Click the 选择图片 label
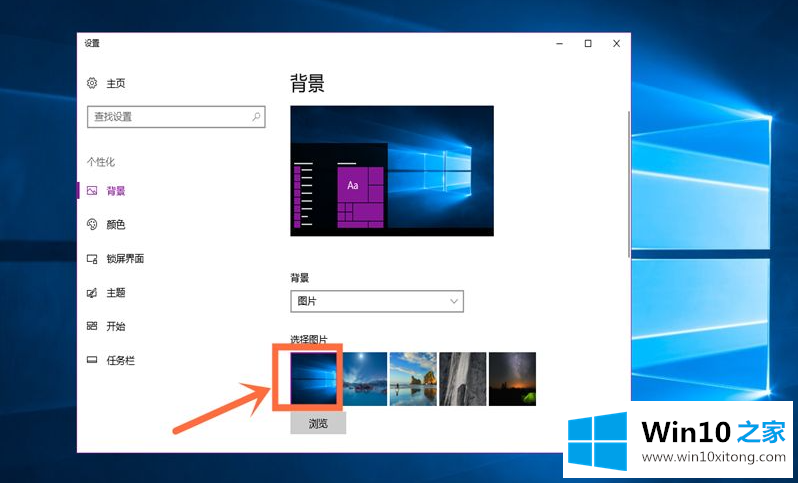 point(309,339)
